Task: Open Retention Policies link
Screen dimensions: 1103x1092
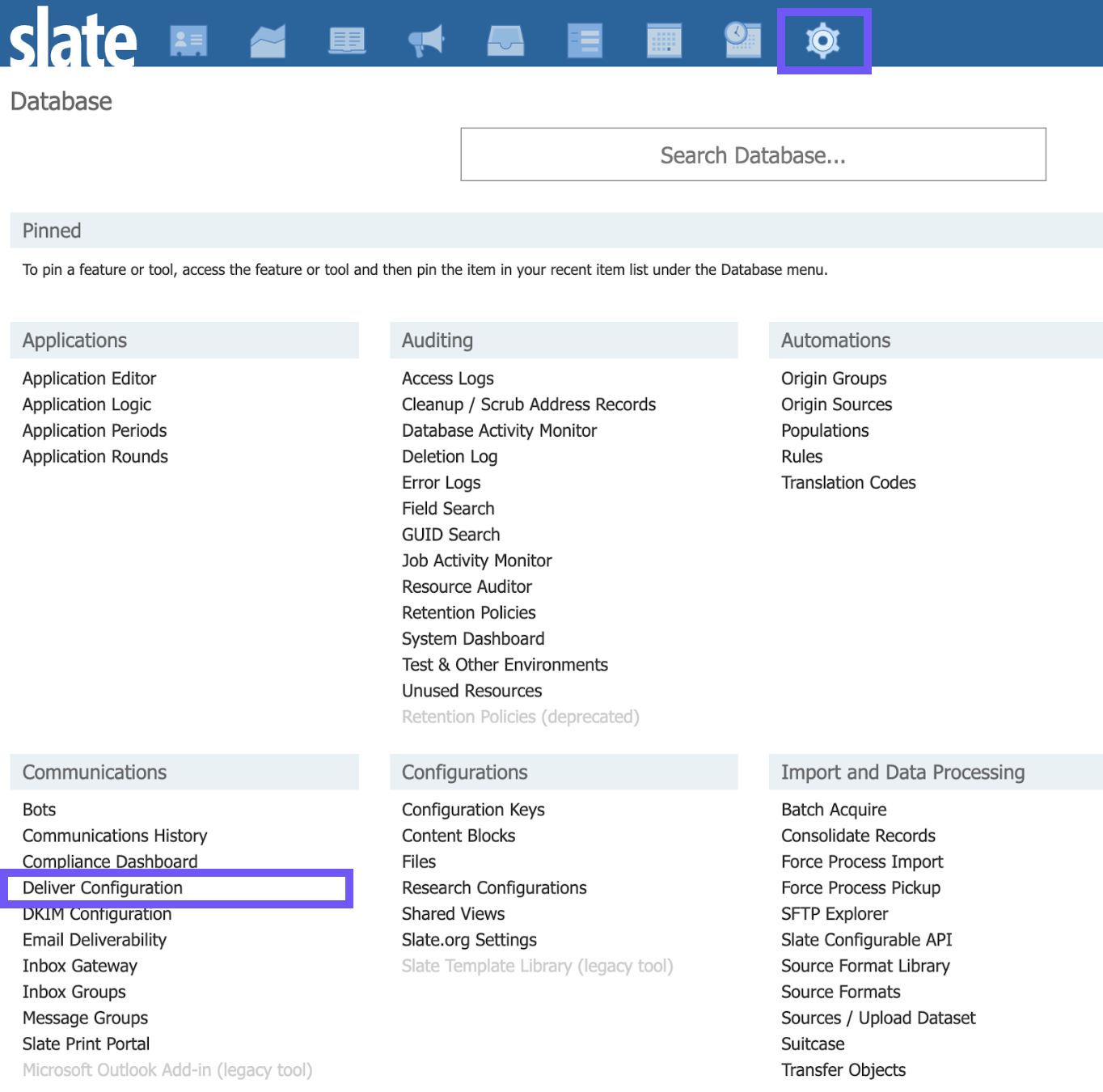Action: (x=469, y=612)
